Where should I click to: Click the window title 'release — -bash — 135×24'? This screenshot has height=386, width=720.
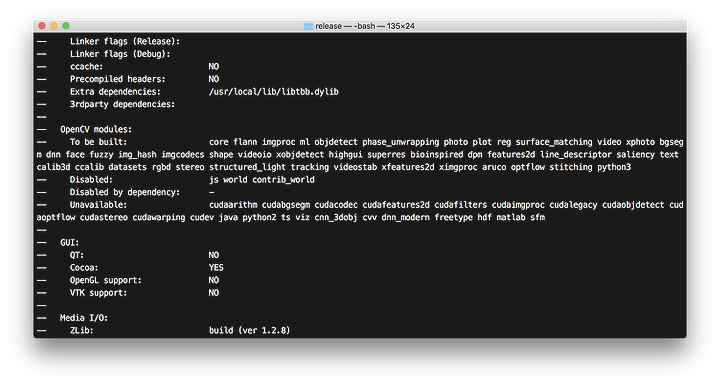point(365,26)
